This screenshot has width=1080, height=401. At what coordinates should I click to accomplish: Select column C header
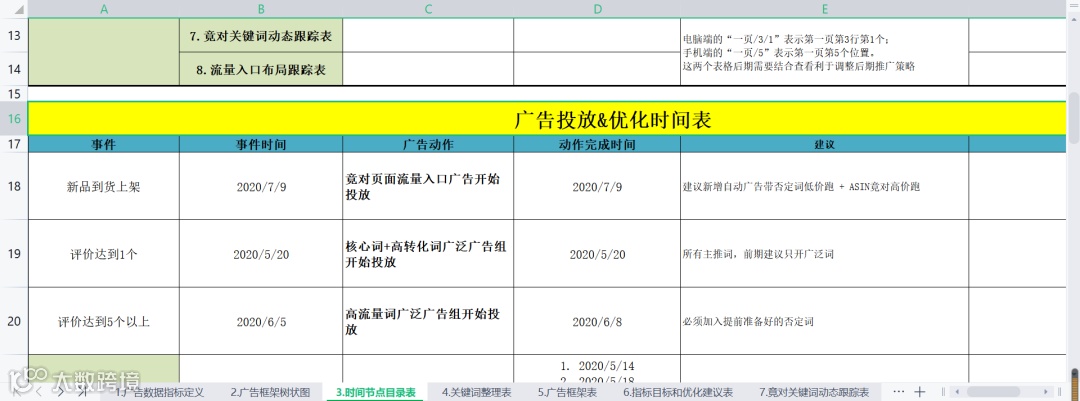[428, 9]
